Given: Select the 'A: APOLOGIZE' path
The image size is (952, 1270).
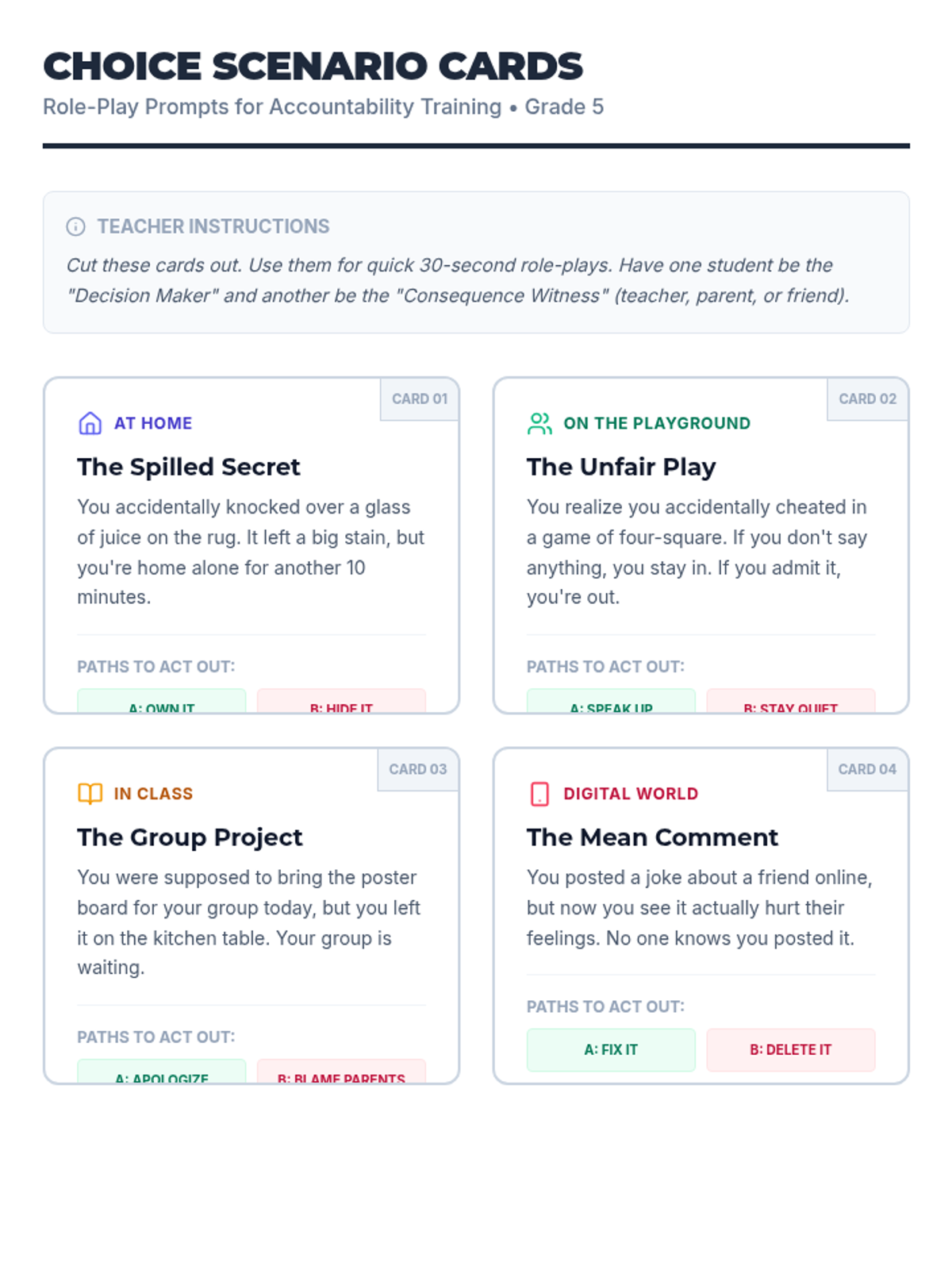Looking at the screenshot, I should (162, 1072).
